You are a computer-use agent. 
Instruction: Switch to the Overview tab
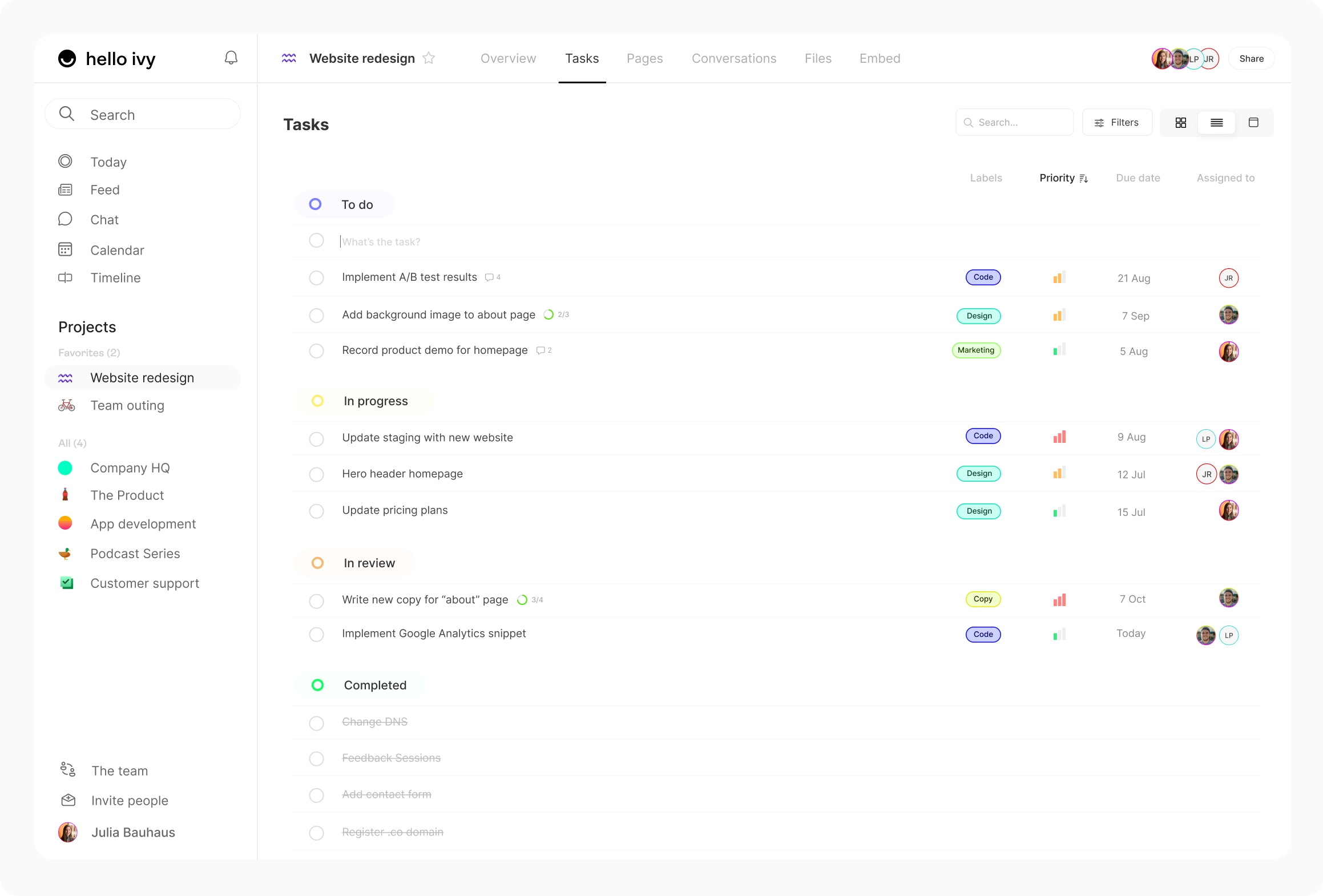(508, 58)
